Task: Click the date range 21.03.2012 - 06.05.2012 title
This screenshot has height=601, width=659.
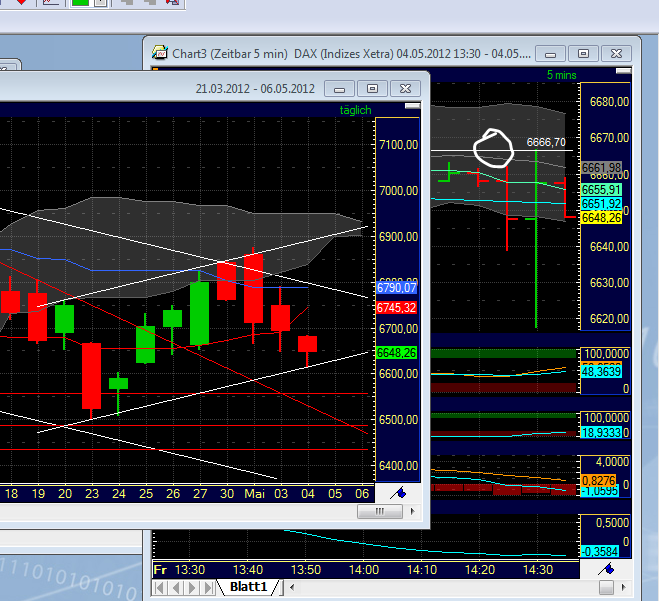Action: [255, 89]
